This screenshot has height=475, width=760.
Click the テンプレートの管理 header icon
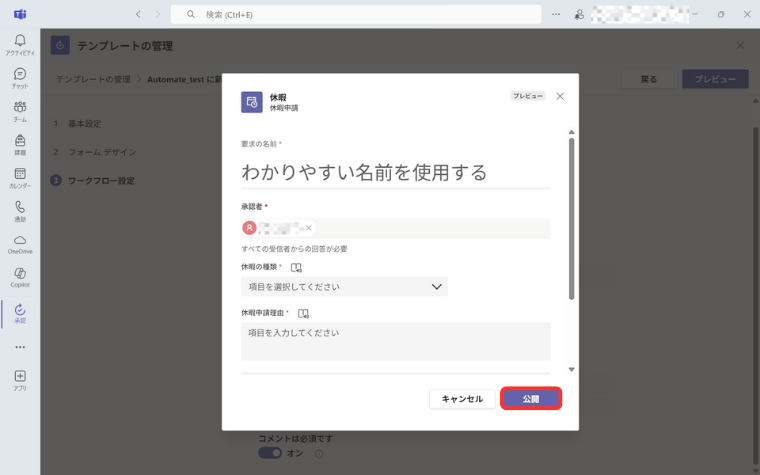pyautogui.click(x=60, y=45)
